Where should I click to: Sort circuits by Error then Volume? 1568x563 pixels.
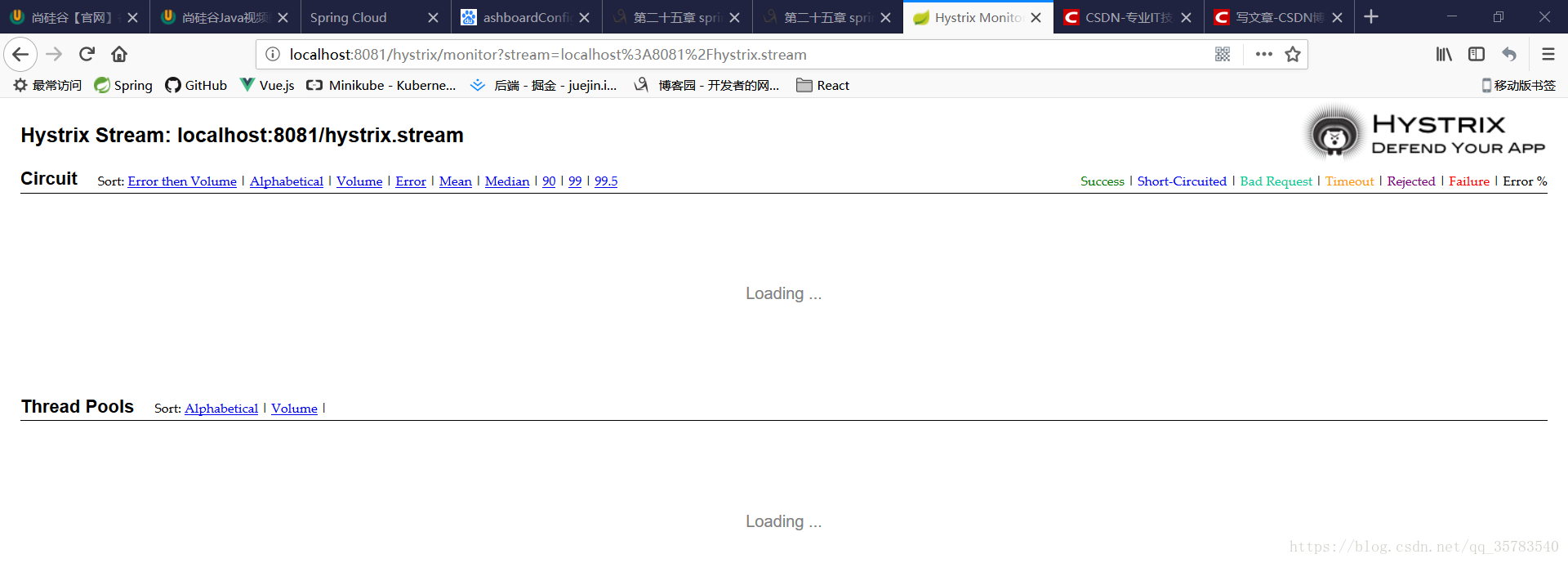click(x=182, y=181)
